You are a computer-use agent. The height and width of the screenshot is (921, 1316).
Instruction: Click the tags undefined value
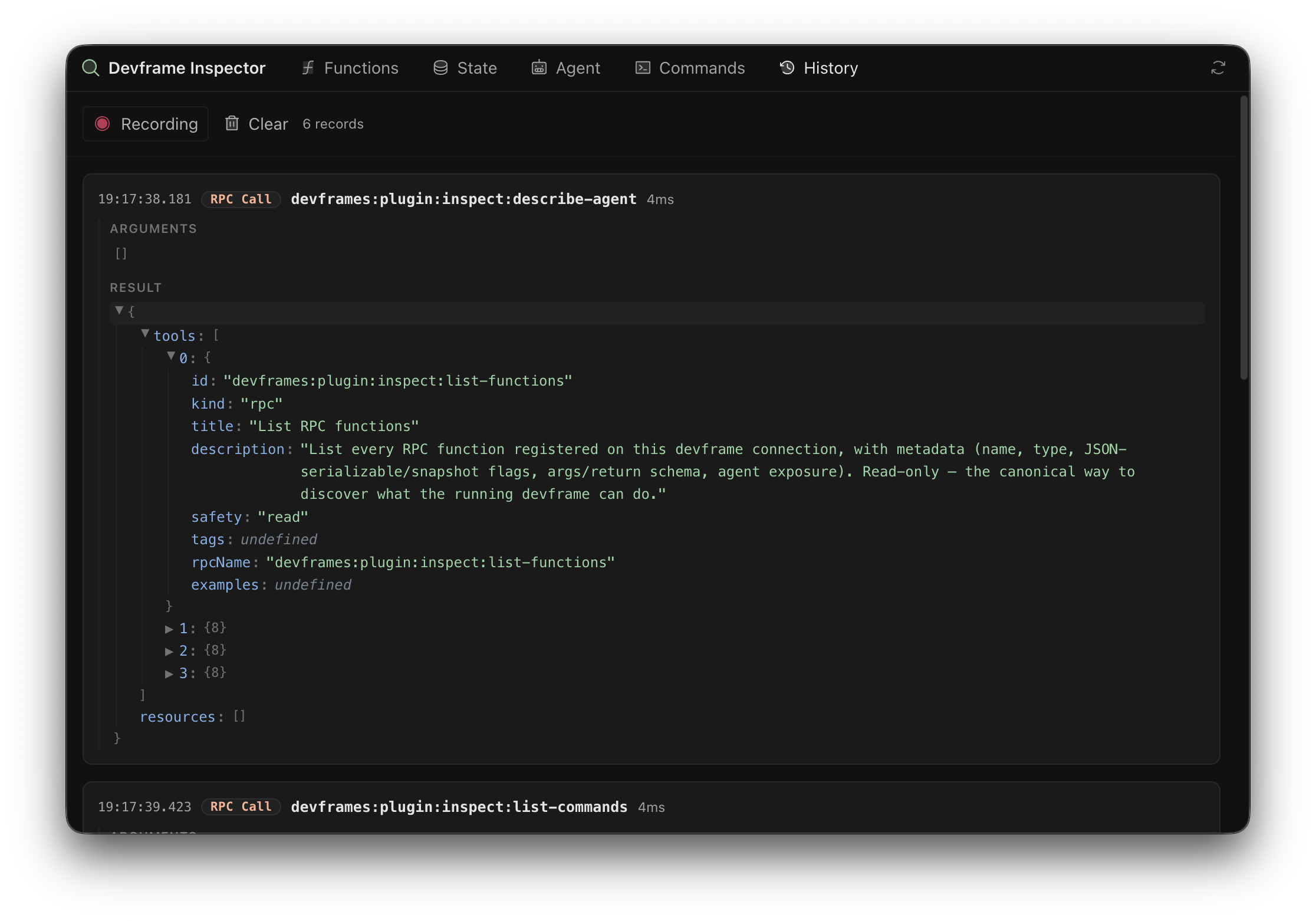(x=279, y=540)
